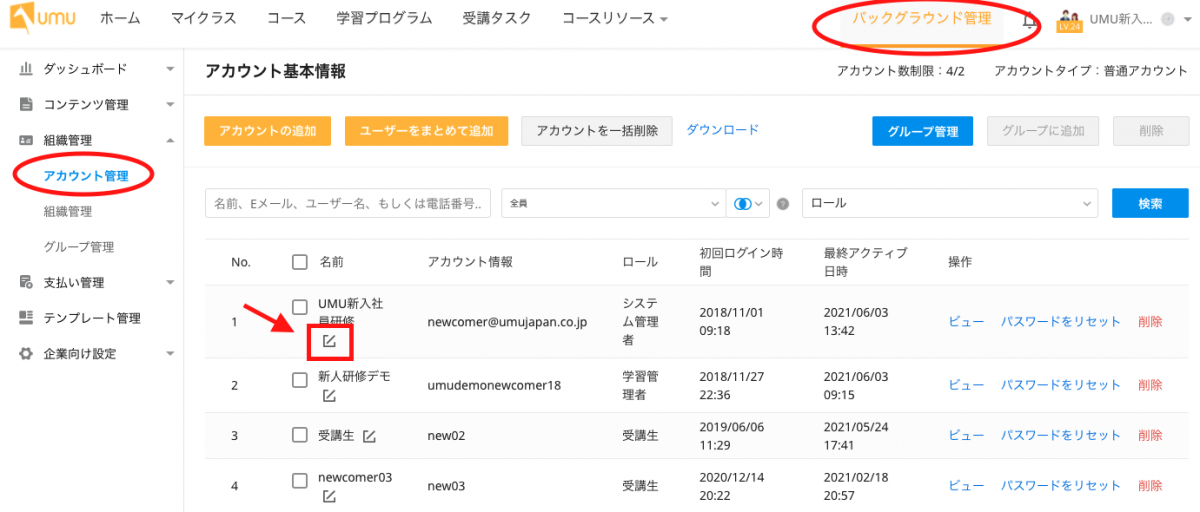The image size is (1200, 512).
Task: Click アカウントを一括削除 button
Action: 597,131
